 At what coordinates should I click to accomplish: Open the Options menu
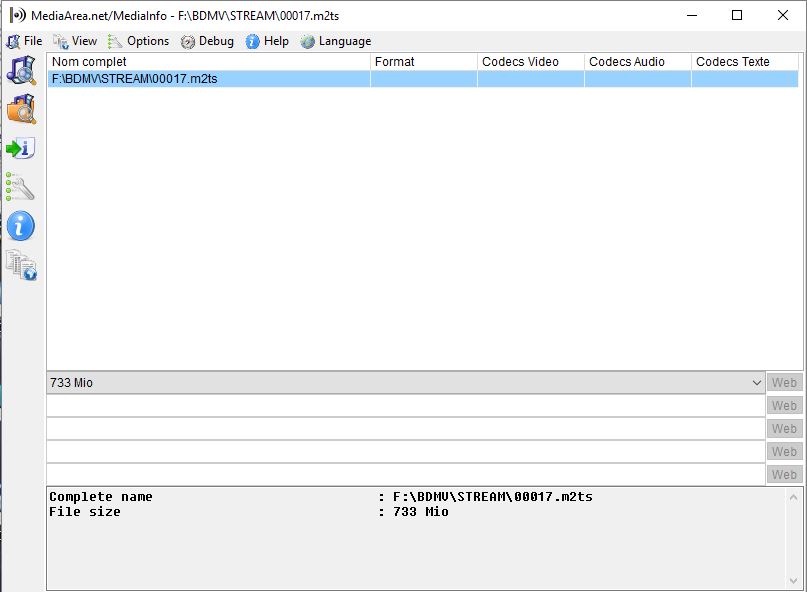(x=138, y=41)
